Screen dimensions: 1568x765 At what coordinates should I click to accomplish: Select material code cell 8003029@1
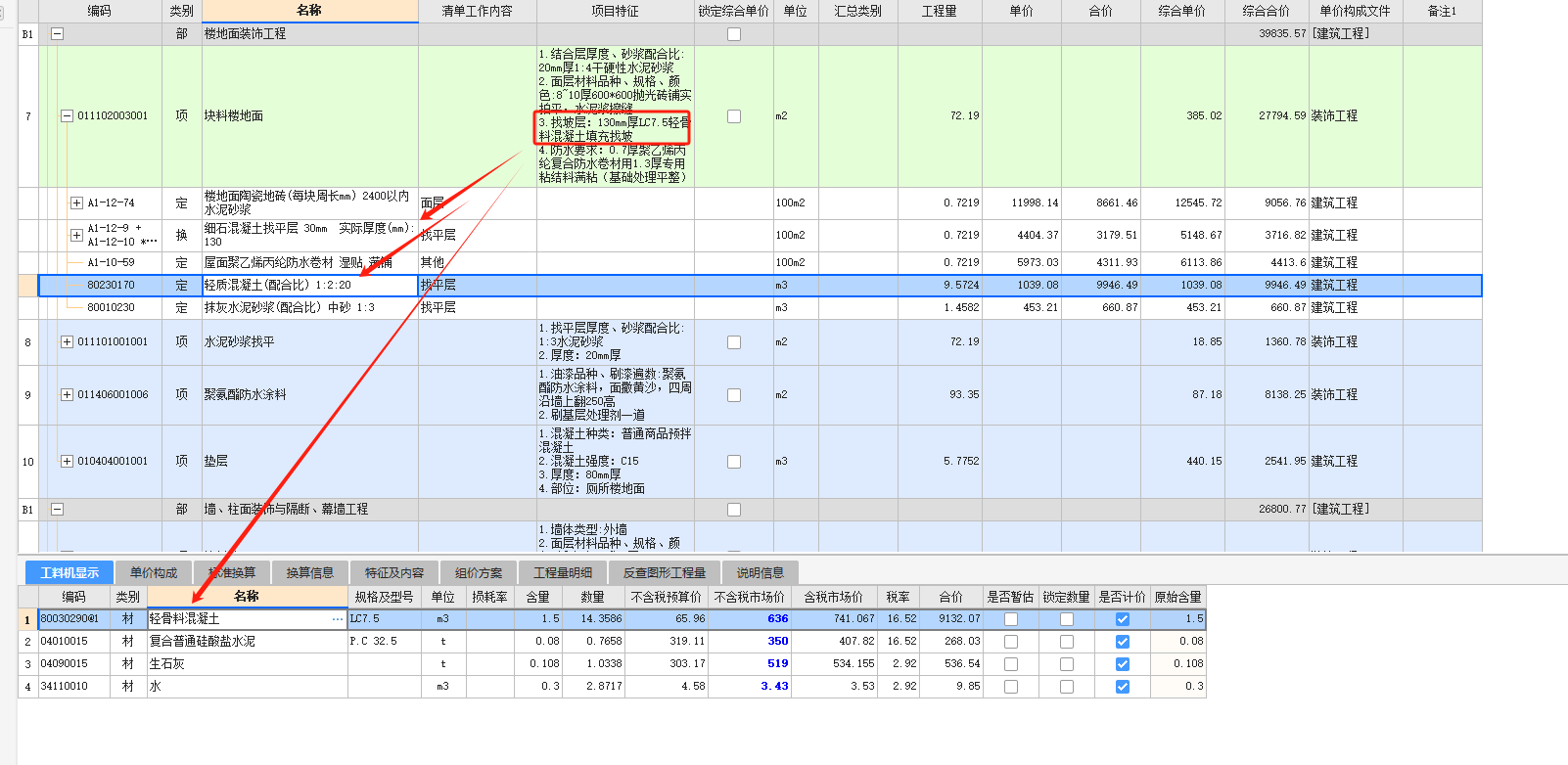click(75, 619)
